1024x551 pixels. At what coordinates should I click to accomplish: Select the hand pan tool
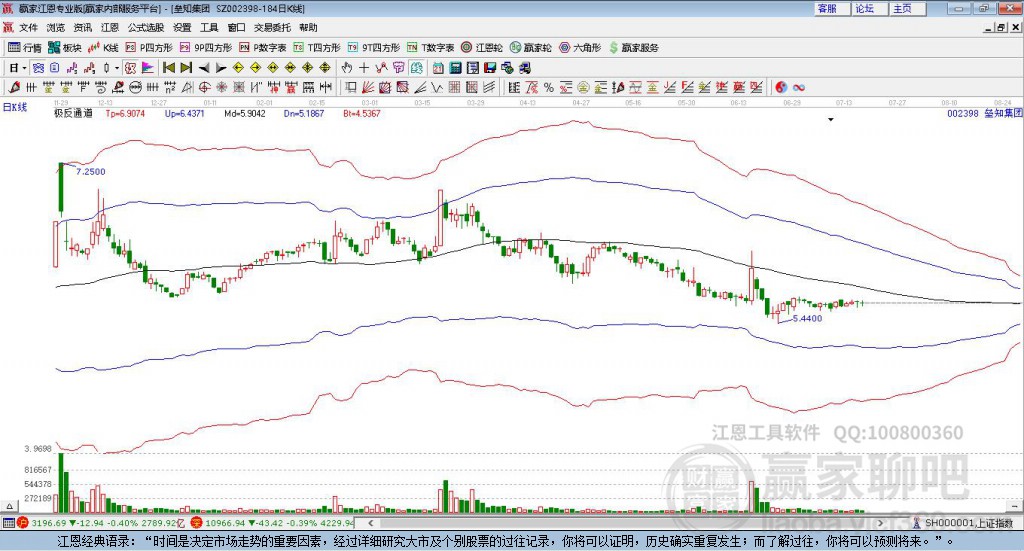point(347,68)
